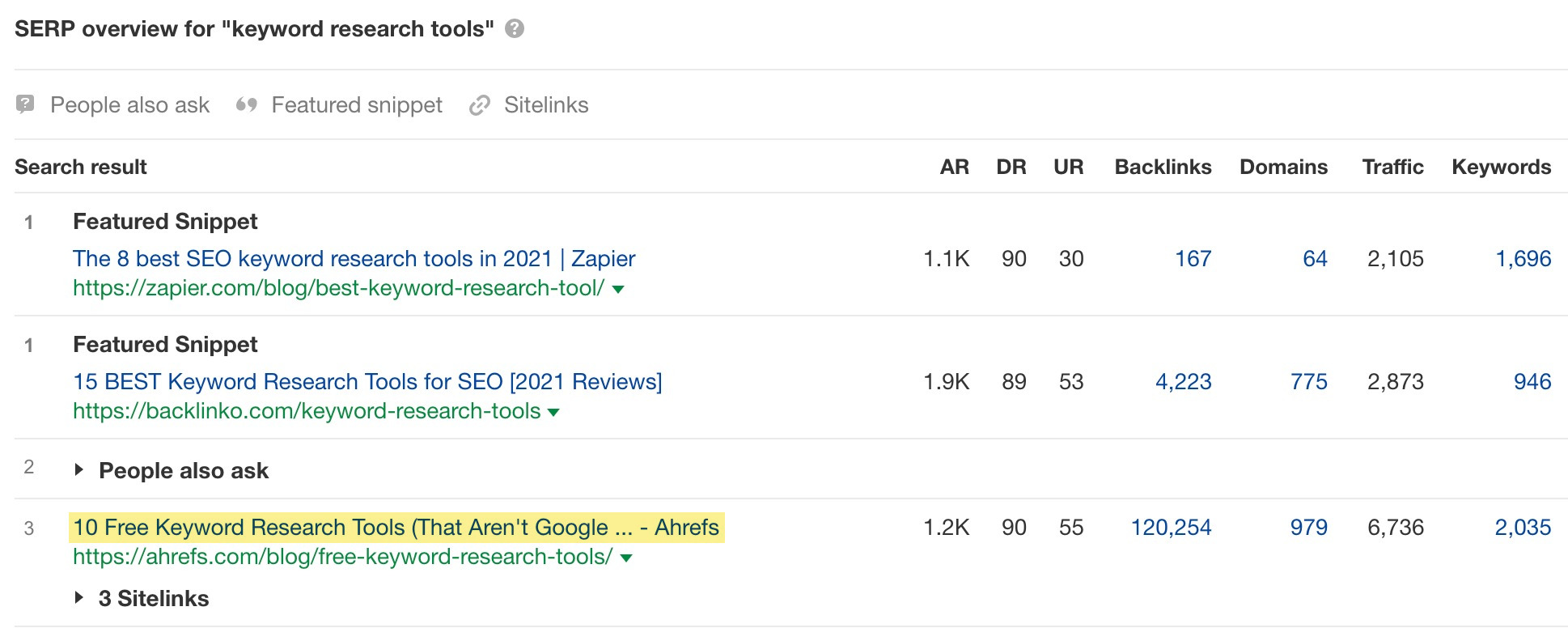The width and height of the screenshot is (1568, 628).
Task: Click Backlinko's referring domains count 775
Action: (1308, 382)
